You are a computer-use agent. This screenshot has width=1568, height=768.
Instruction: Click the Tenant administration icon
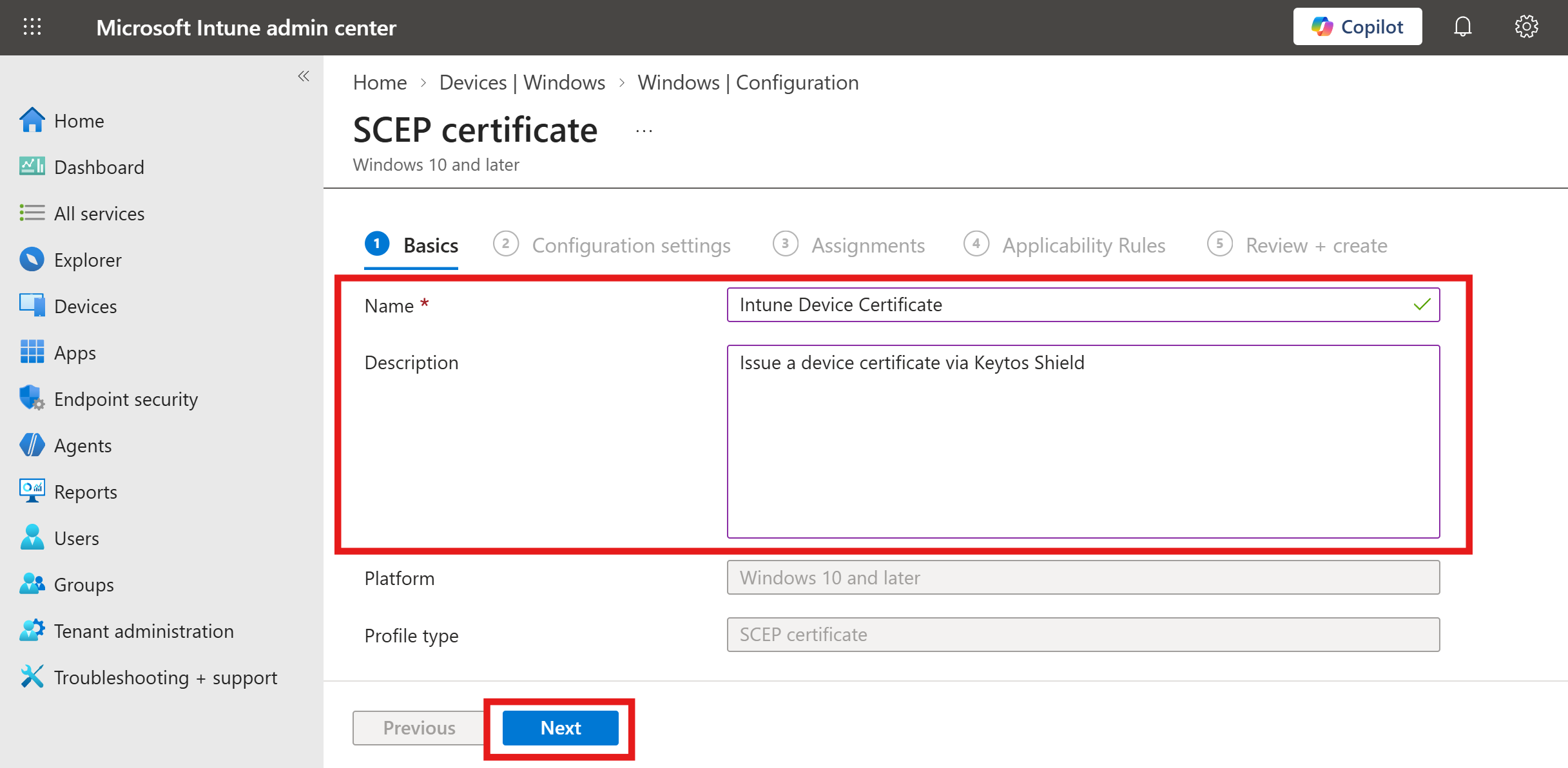[32, 630]
